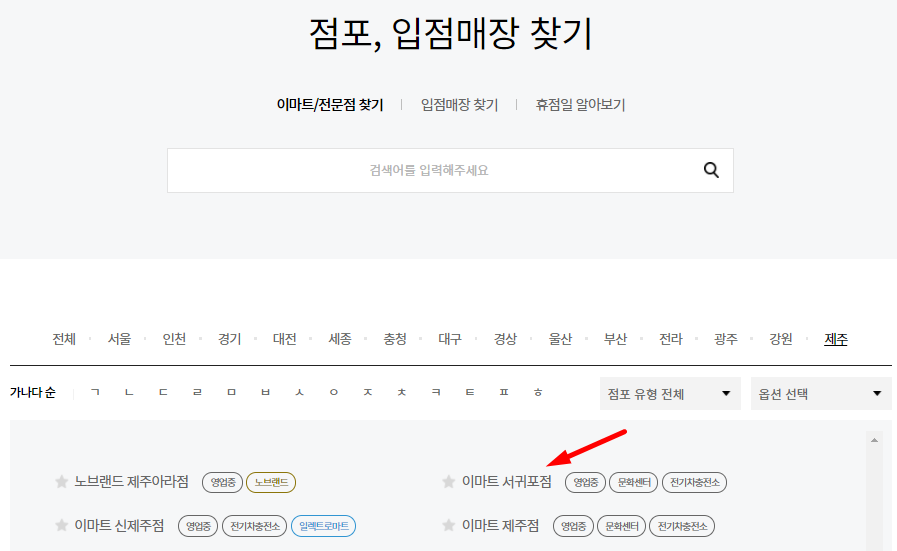Filter stores by consonant ㅁ
This screenshot has width=897, height=551.
point(231,393)
